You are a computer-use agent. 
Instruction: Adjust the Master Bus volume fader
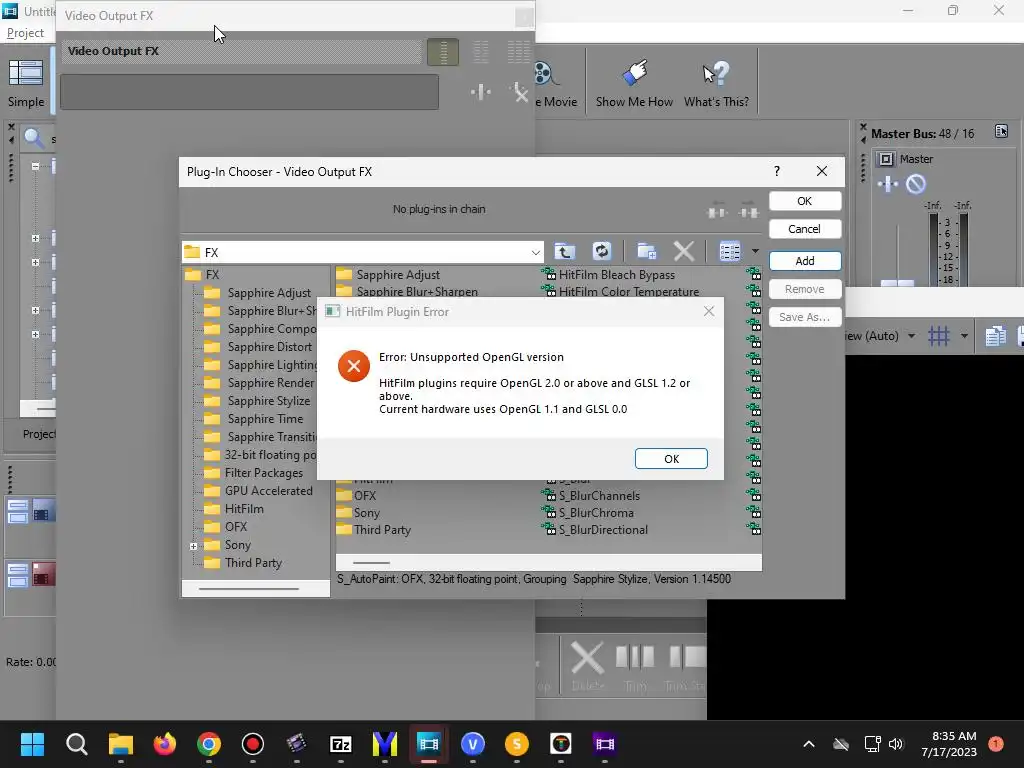point(897,283)
